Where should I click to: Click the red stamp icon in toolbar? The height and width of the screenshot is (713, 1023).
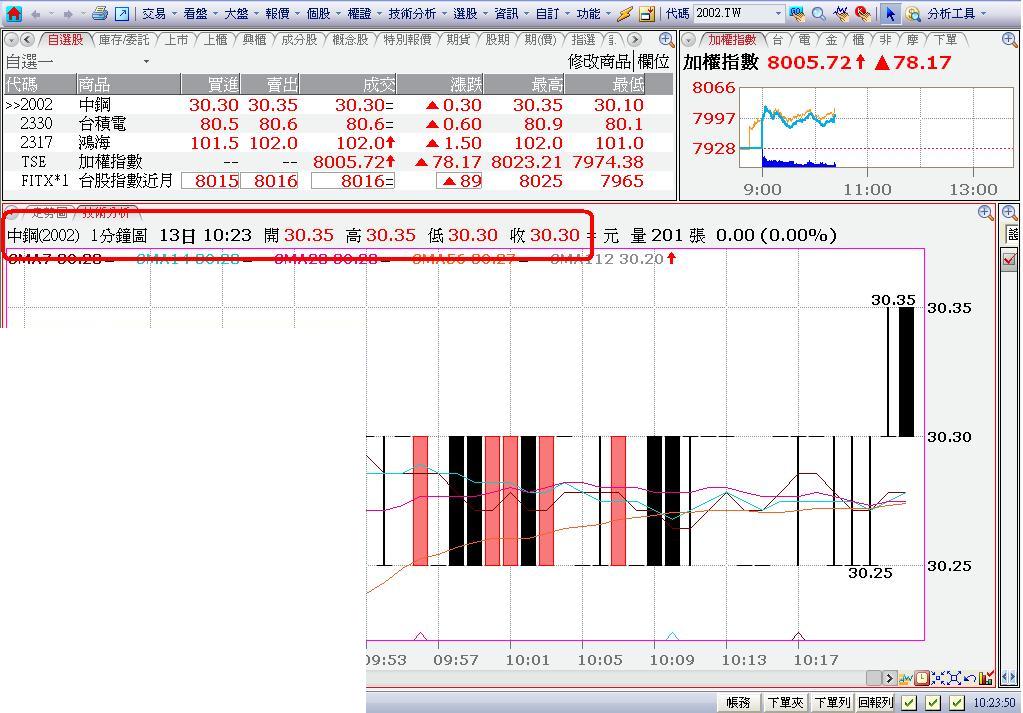[x=863, y=13]
